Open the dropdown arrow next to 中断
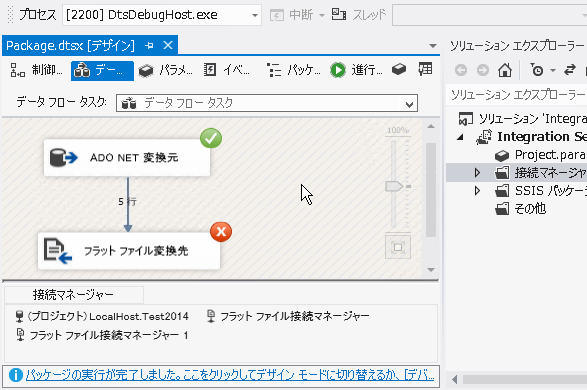This screenshot has width=587, height=390. [322, 15]
